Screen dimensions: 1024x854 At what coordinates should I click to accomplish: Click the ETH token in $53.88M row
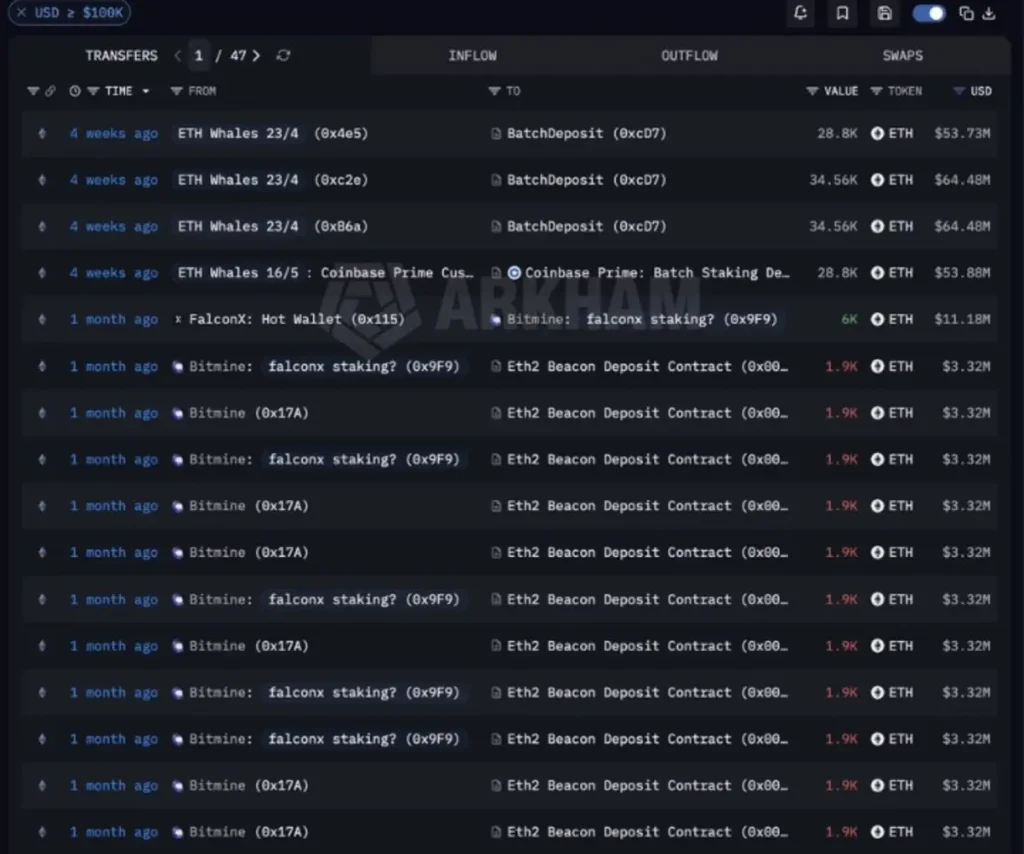(x=892, y=272)
